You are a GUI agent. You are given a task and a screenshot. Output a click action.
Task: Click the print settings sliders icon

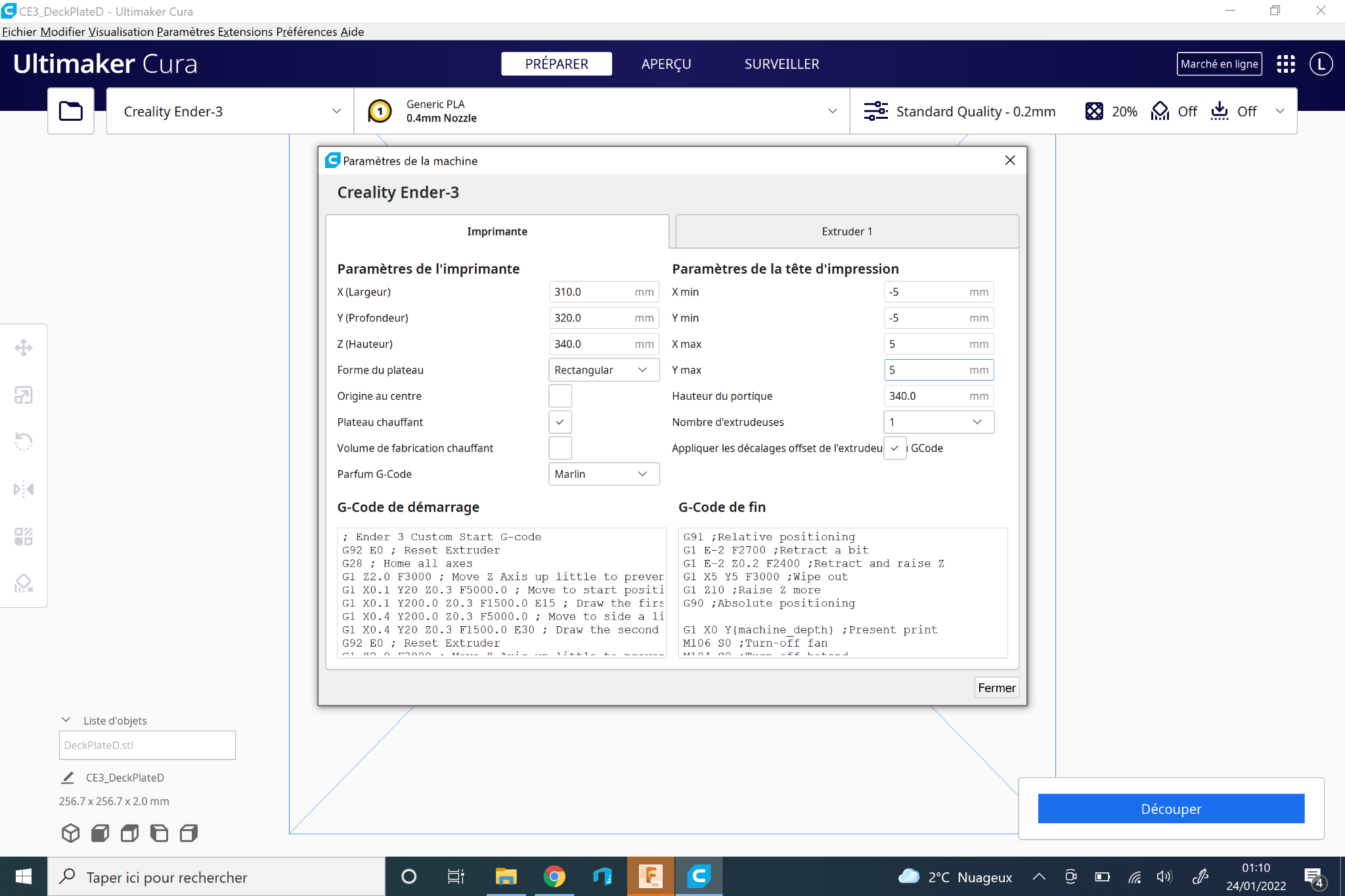coord(876,111)
